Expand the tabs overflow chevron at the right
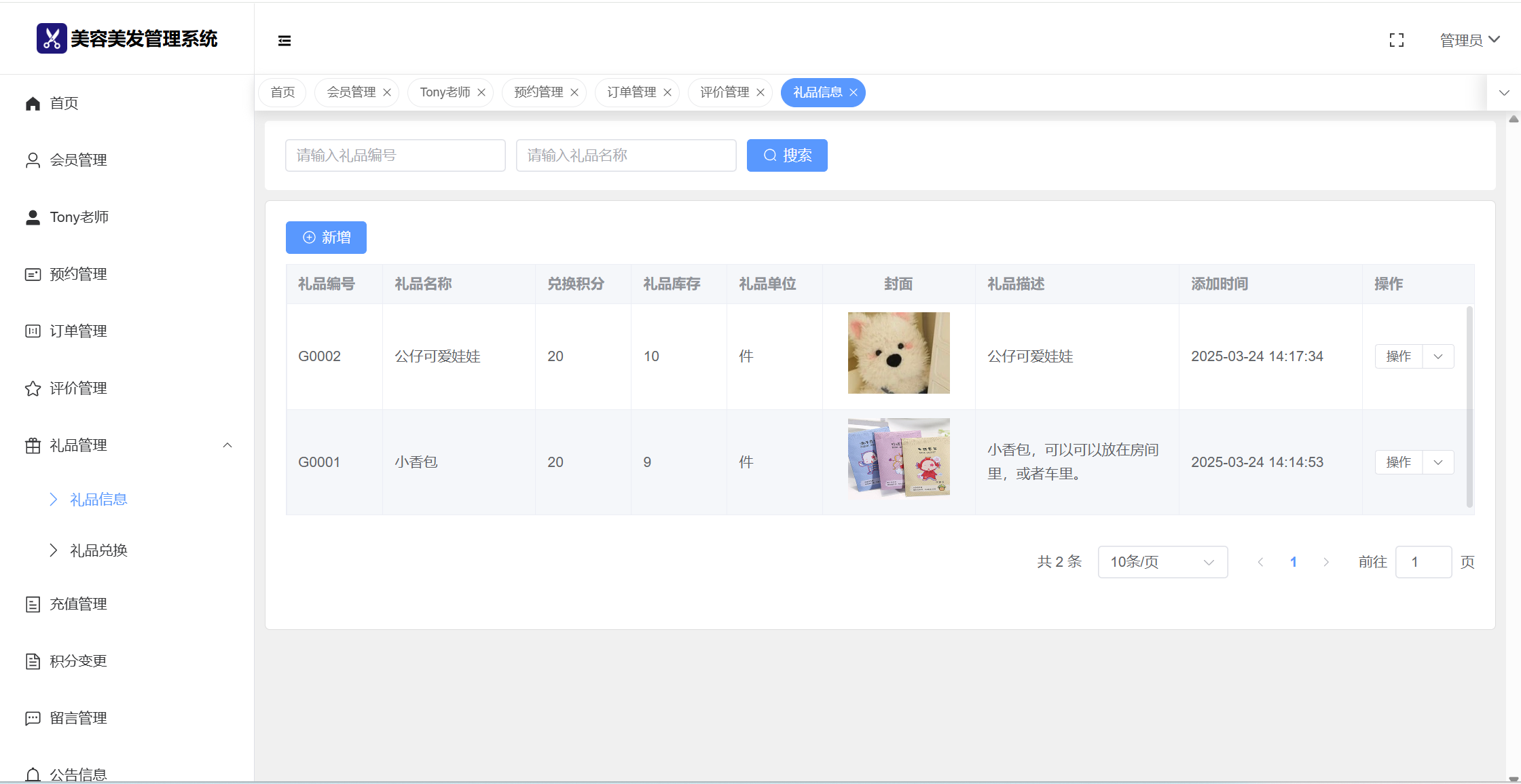Image resolution: width=1521 pixels, height=784 pixels. [x=1504, y=92]
